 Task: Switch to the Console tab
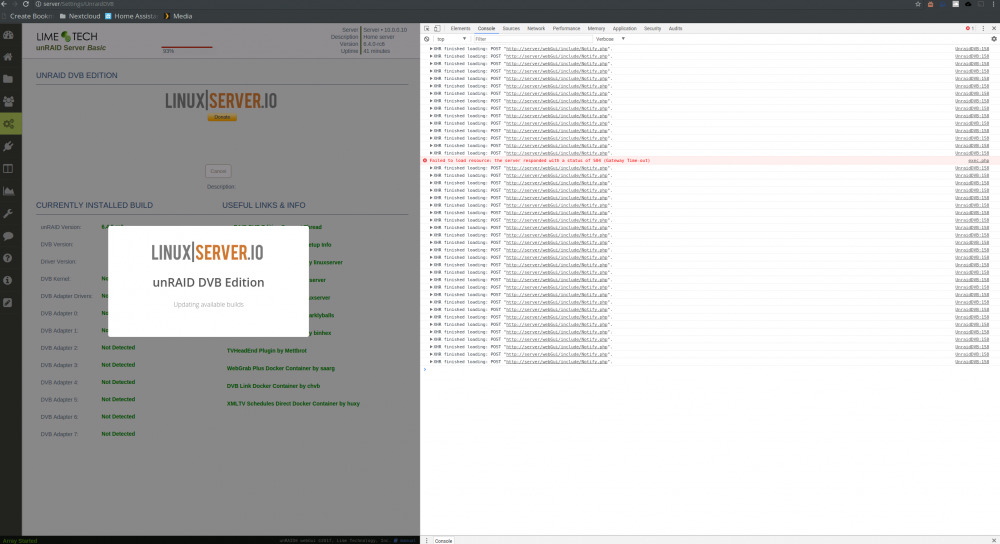pos(486,29)
